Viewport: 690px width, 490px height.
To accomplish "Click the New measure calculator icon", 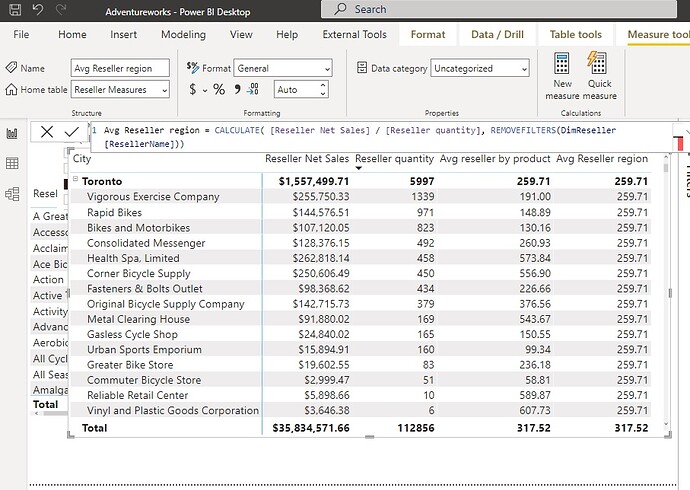I will click(562, 63).
